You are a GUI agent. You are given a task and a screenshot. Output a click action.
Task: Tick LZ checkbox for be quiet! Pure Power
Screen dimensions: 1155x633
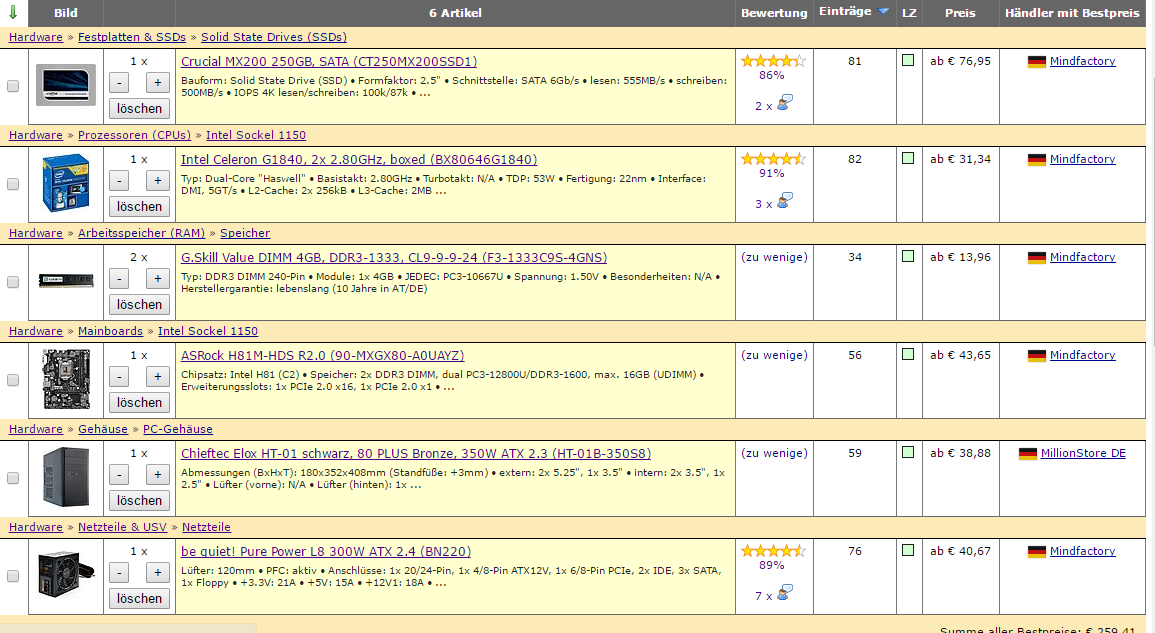point(908,550)
